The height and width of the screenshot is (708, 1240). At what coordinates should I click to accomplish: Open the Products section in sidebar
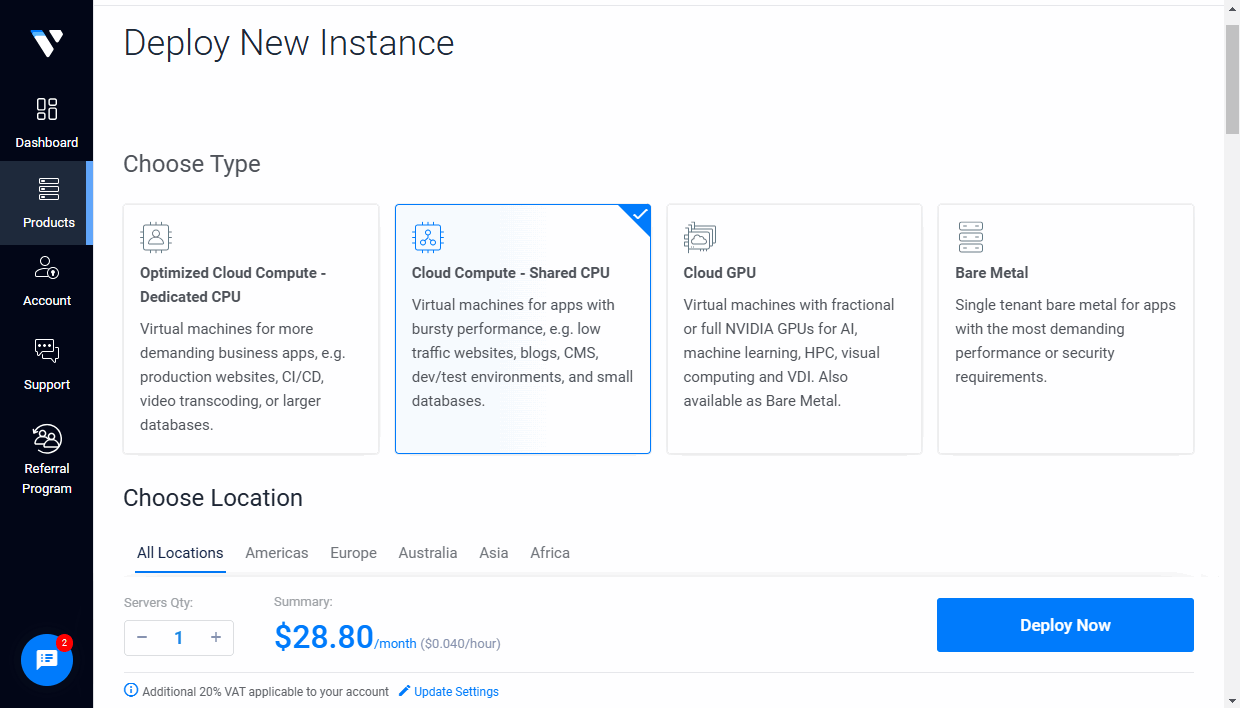pos(46,203)
